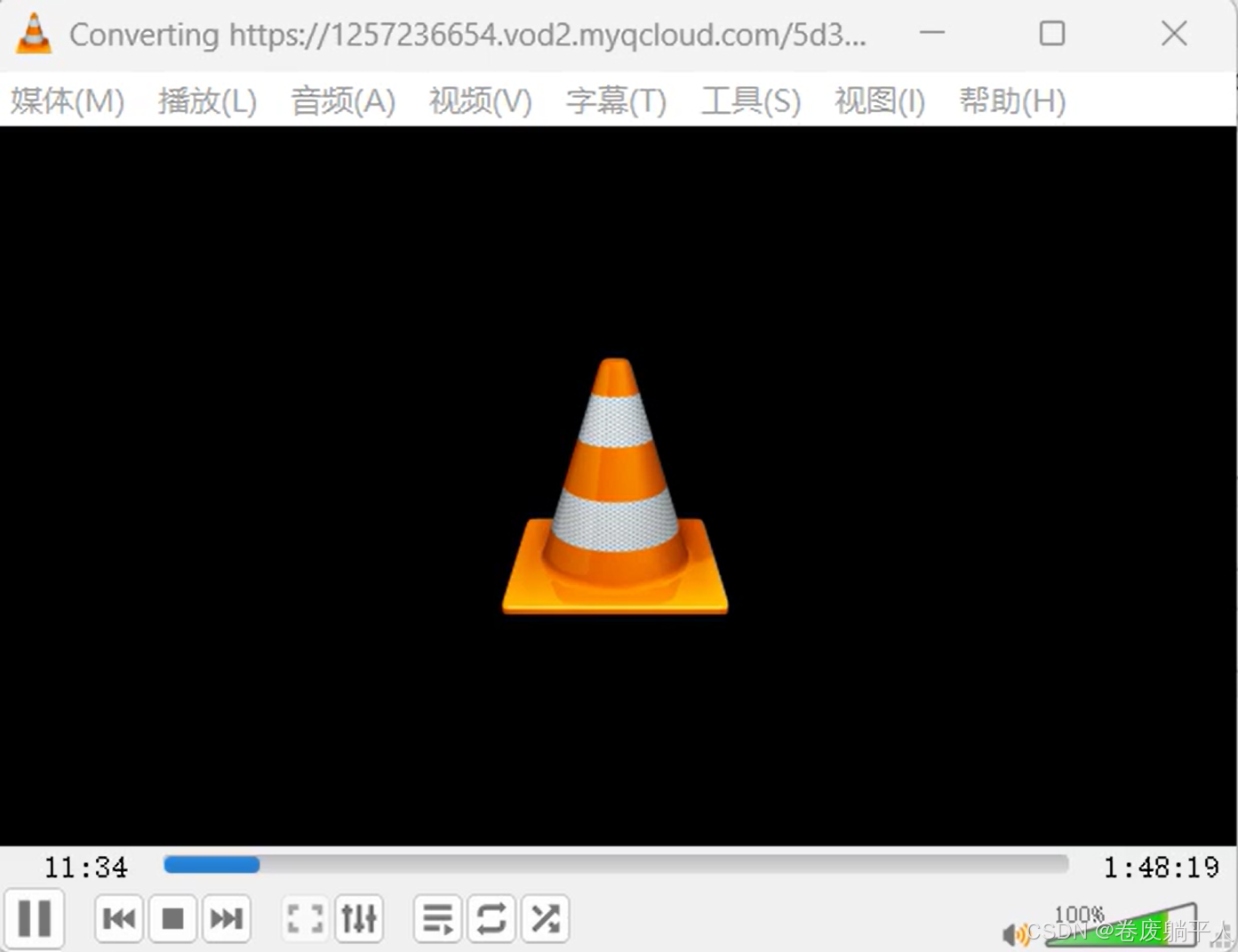
Task: Toggle total time display 1:48:19
Action: tap(1161, 867)
